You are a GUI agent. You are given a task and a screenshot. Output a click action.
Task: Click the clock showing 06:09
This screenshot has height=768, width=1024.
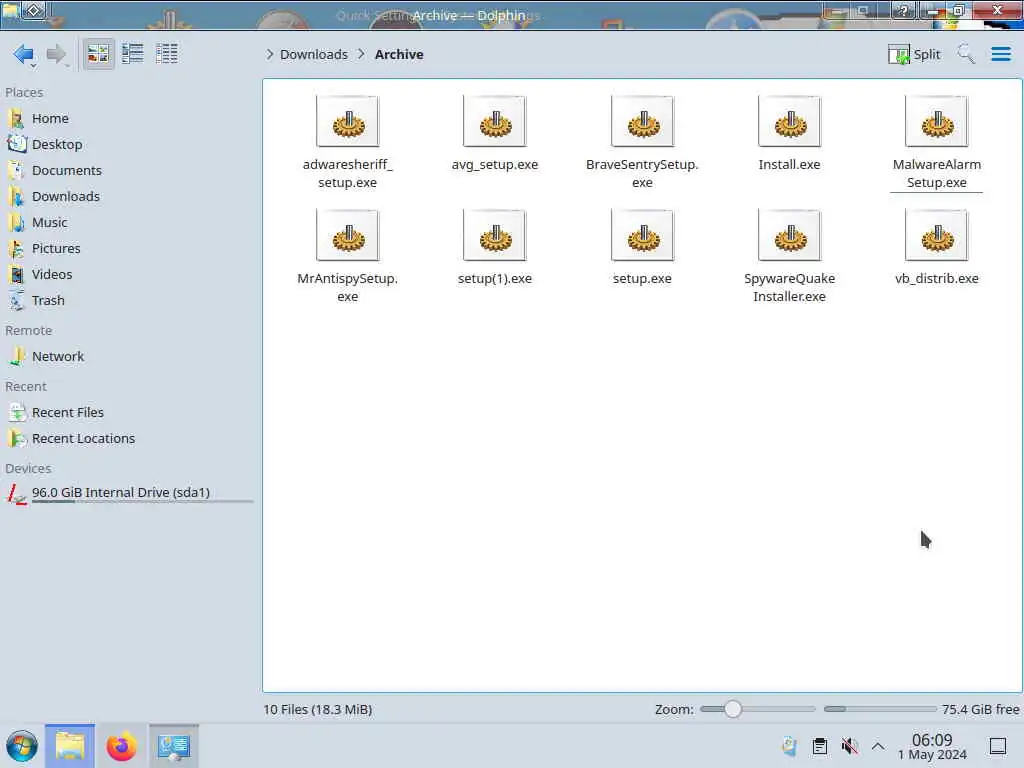click(932, 746)
